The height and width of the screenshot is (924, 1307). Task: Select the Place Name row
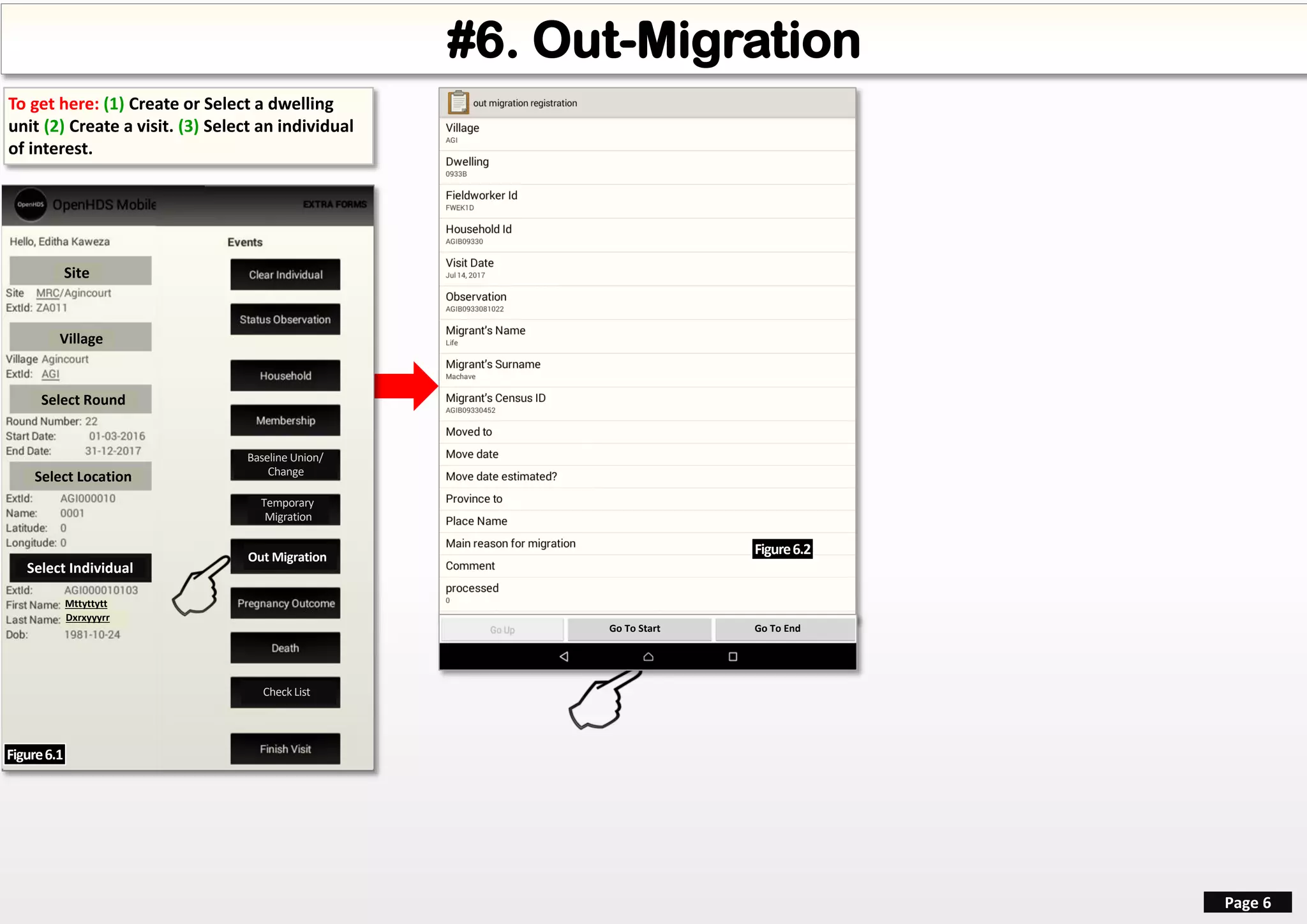pyautogui.click(x=647, y=521)
